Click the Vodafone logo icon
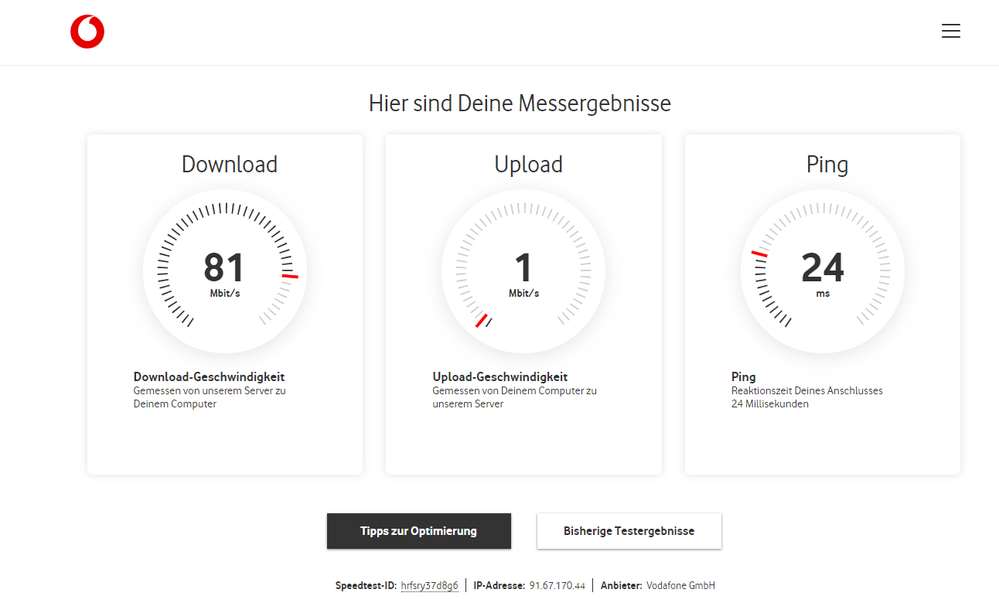The height and width of the screenshot is (599, 999). [x=86, y=31]
